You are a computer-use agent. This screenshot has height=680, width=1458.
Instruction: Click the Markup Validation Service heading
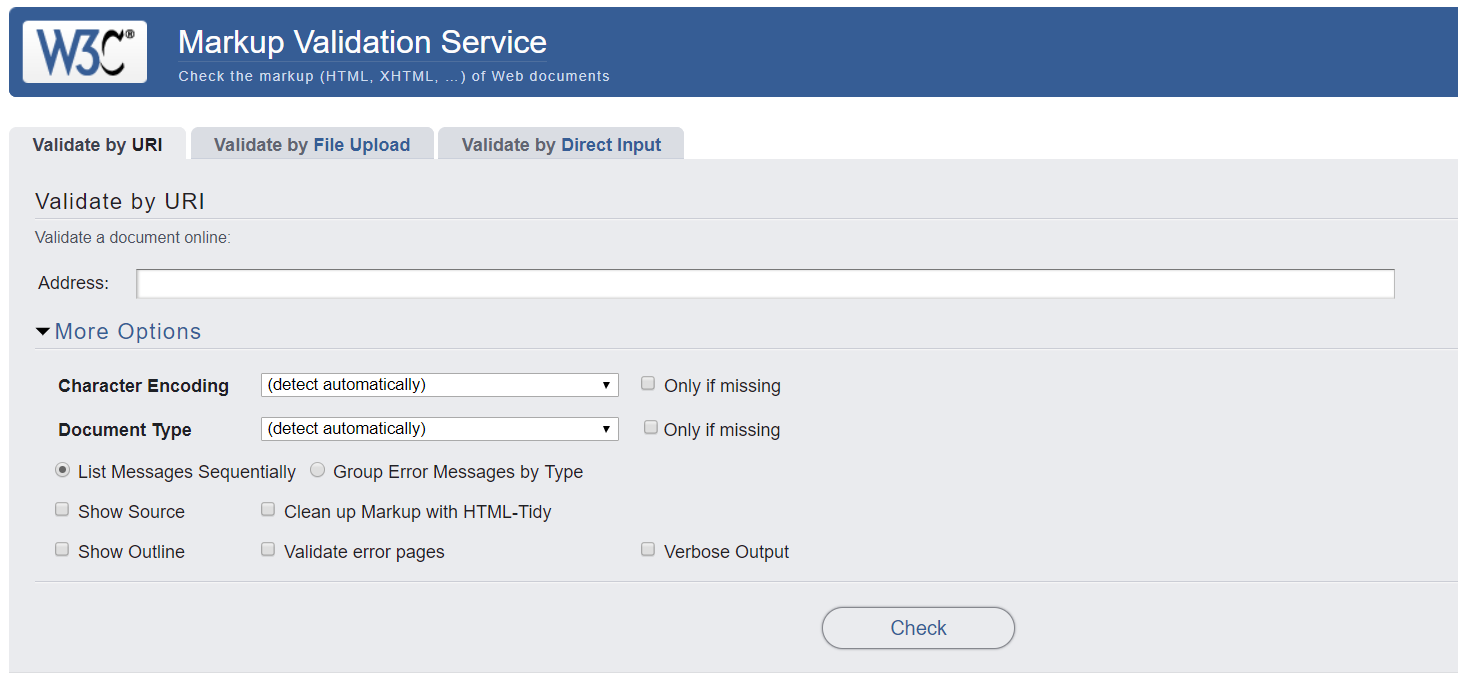coord(361,42)
